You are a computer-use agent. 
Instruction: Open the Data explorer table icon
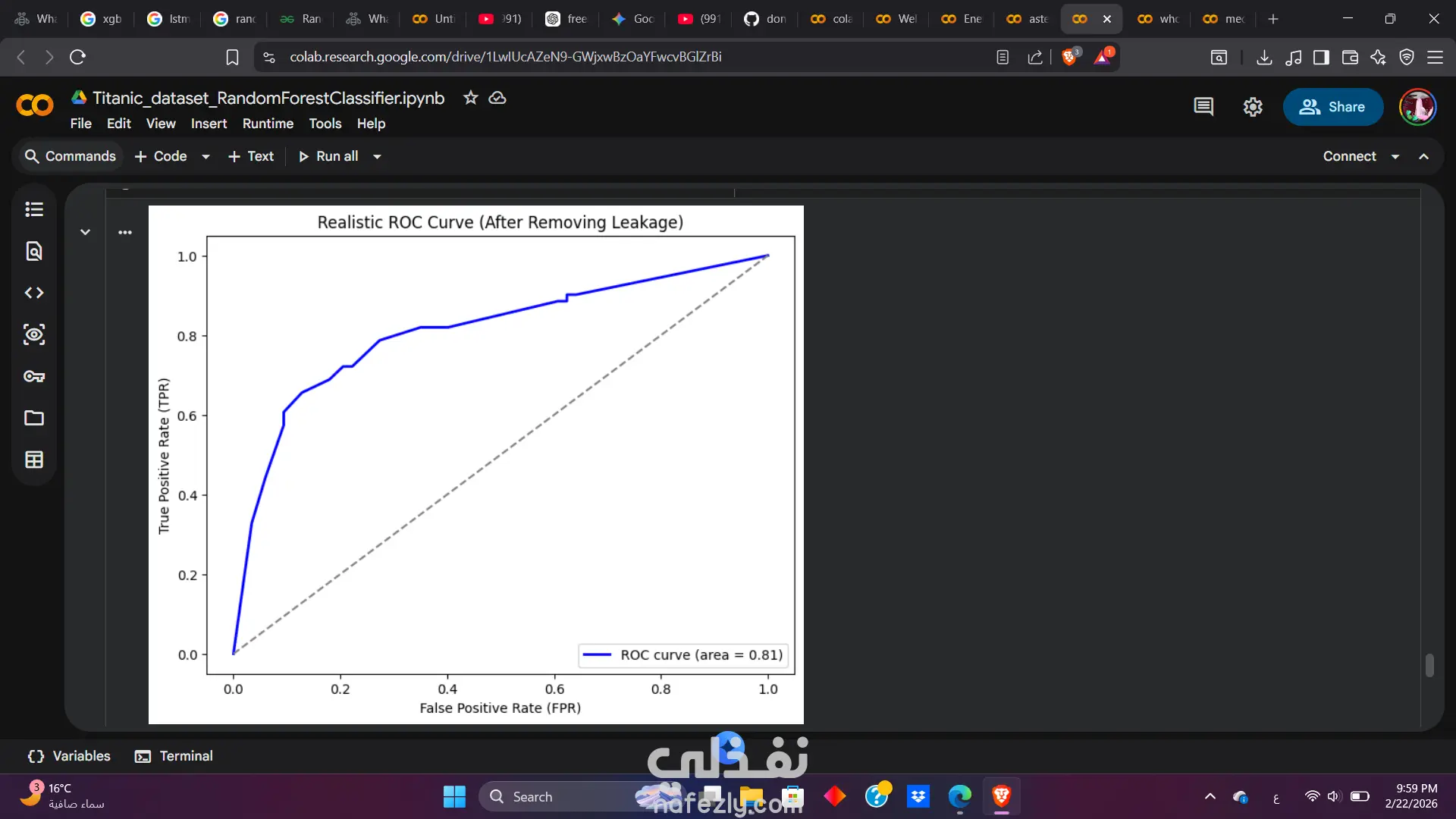click(x=34, y=460)
